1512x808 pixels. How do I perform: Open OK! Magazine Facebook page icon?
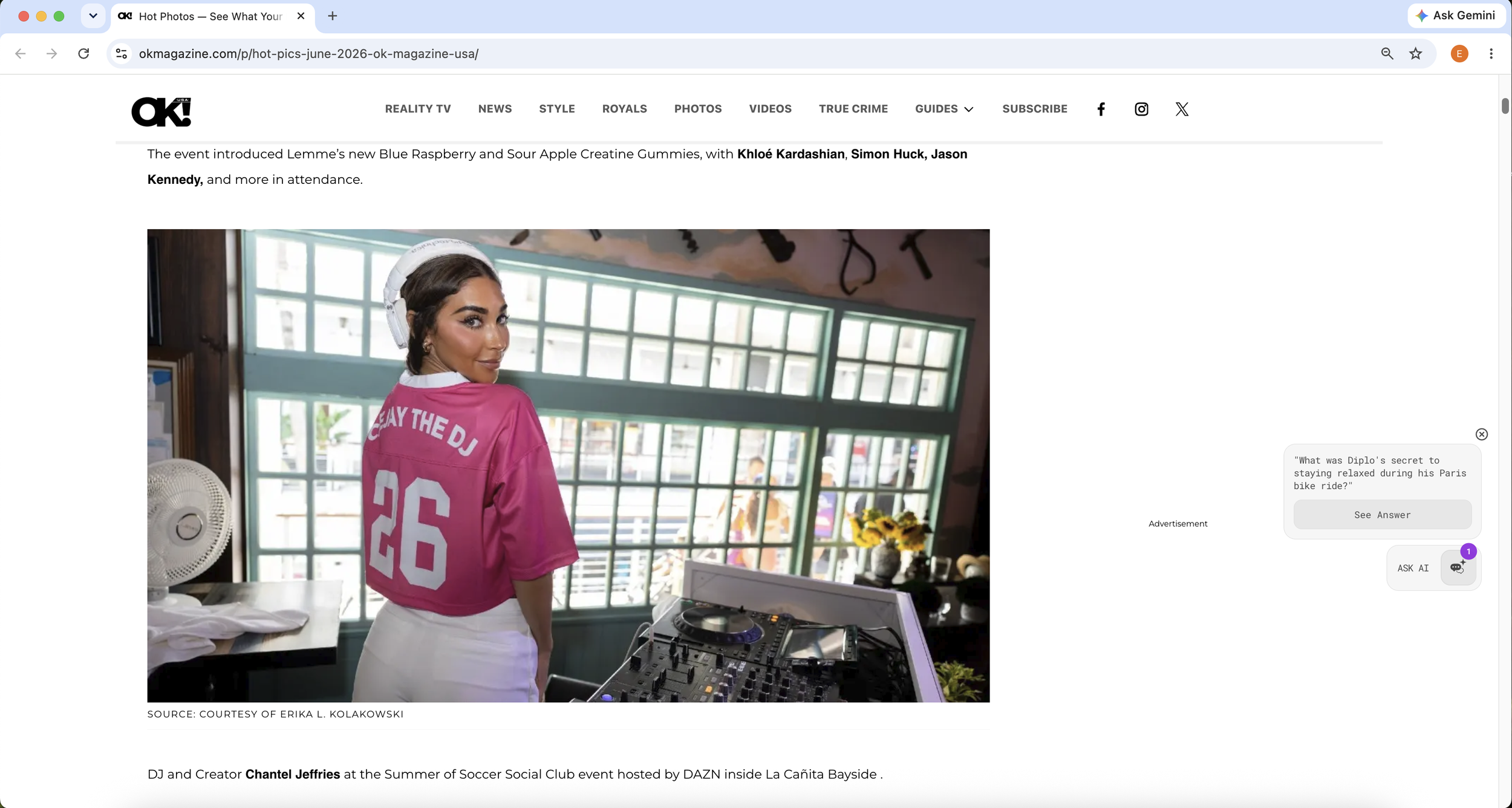click(1101, 109)
